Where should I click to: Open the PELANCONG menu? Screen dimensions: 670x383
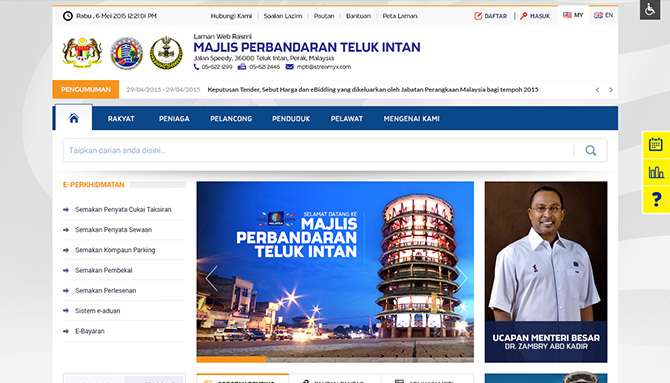(231, 119)
